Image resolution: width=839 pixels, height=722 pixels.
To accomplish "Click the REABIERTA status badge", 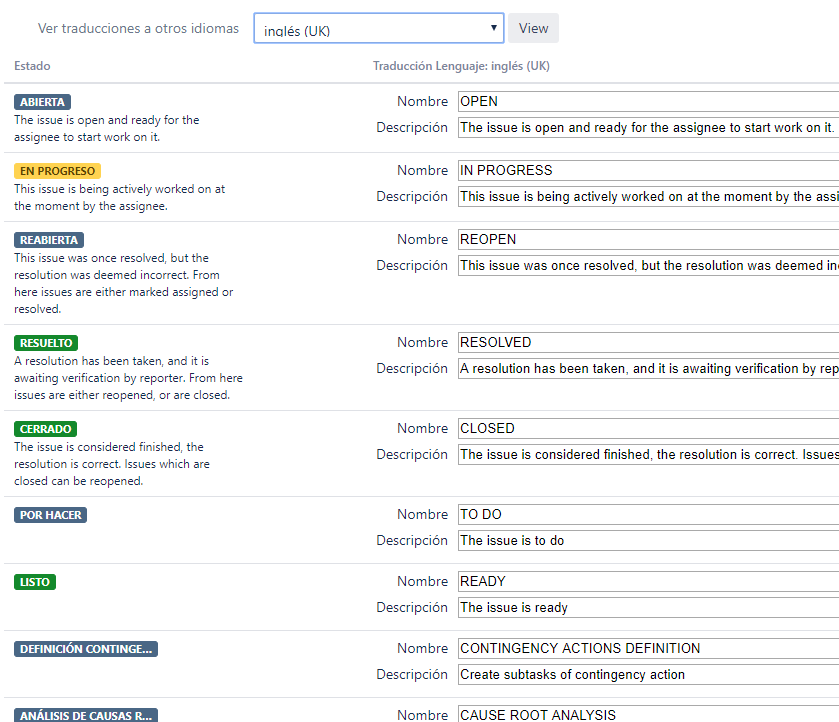I will (x=49, y=240).
